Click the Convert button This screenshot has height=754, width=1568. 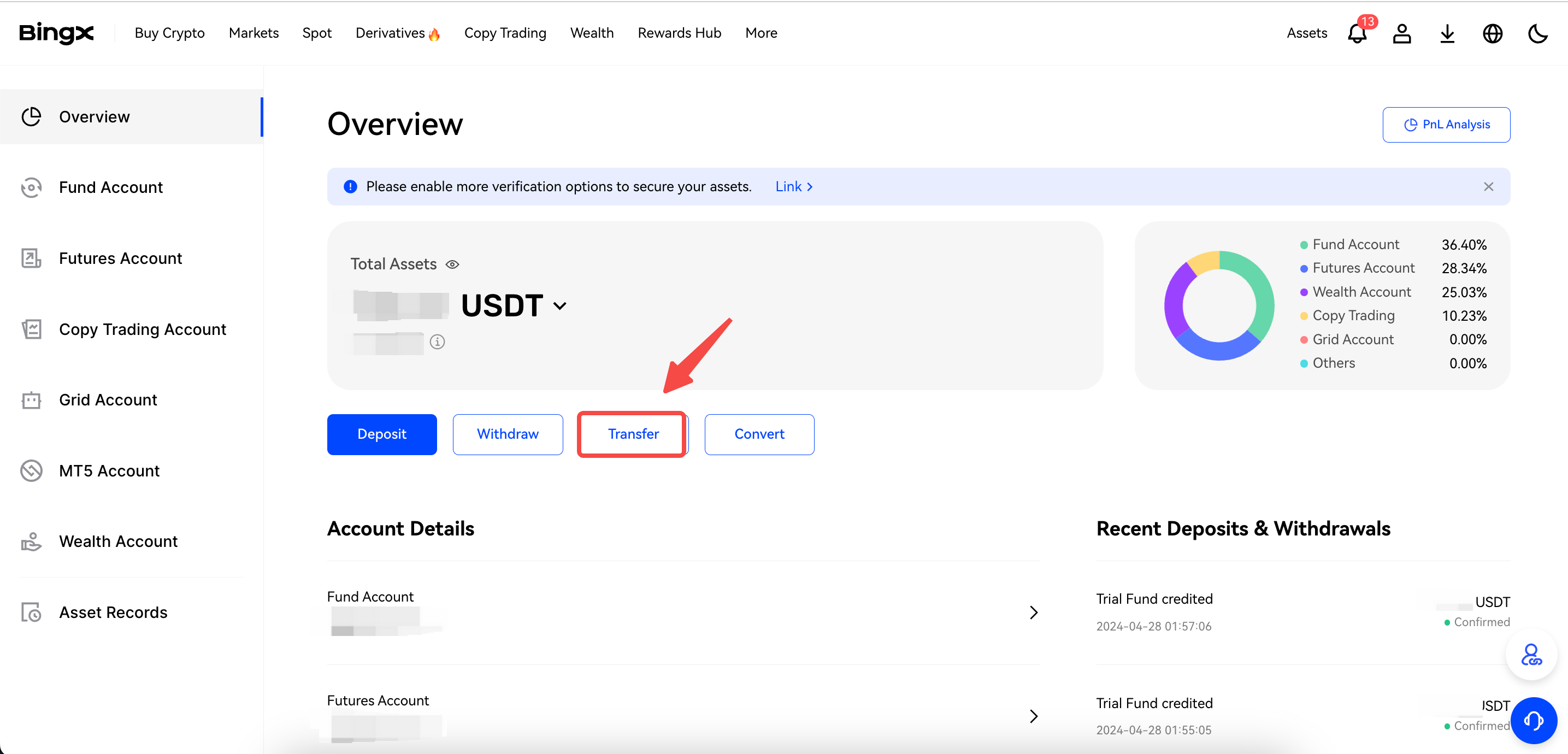tap(759, 434)
